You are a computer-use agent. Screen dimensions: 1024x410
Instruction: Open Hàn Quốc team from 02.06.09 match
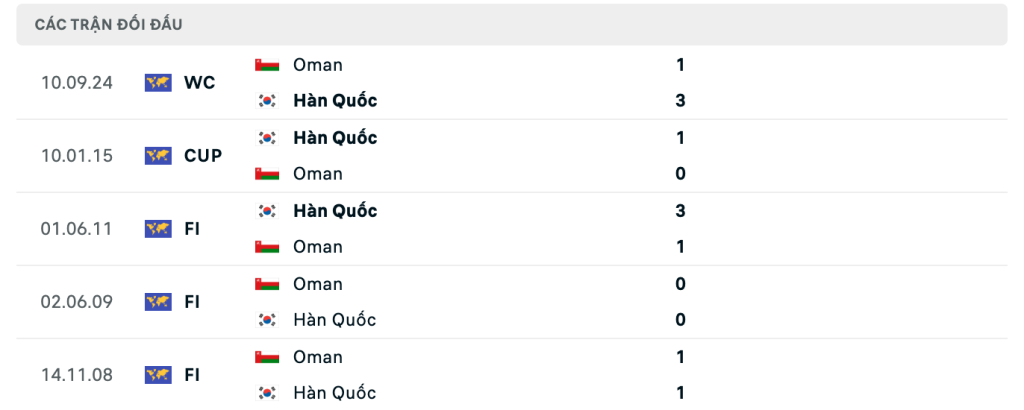pos(334,320)
